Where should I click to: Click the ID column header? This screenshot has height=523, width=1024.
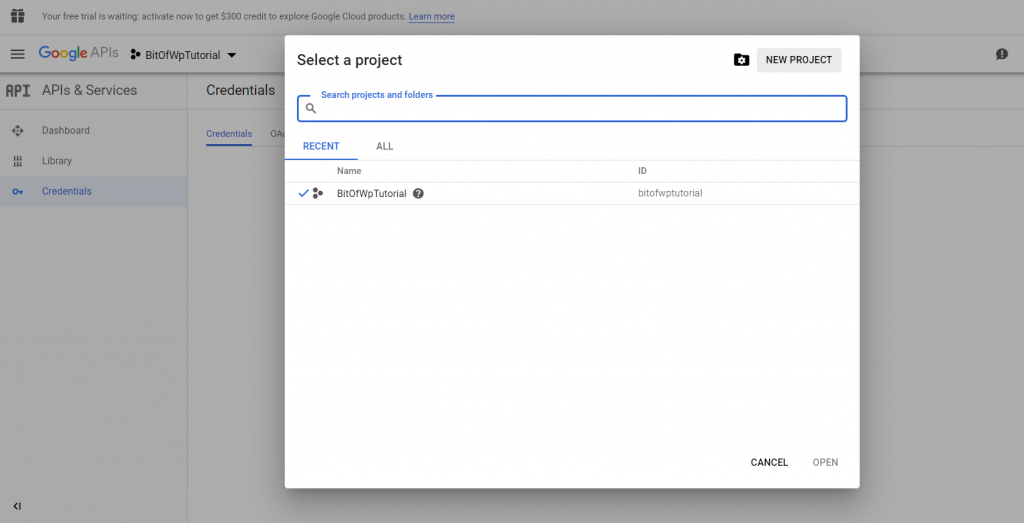(x=643, y=171)
